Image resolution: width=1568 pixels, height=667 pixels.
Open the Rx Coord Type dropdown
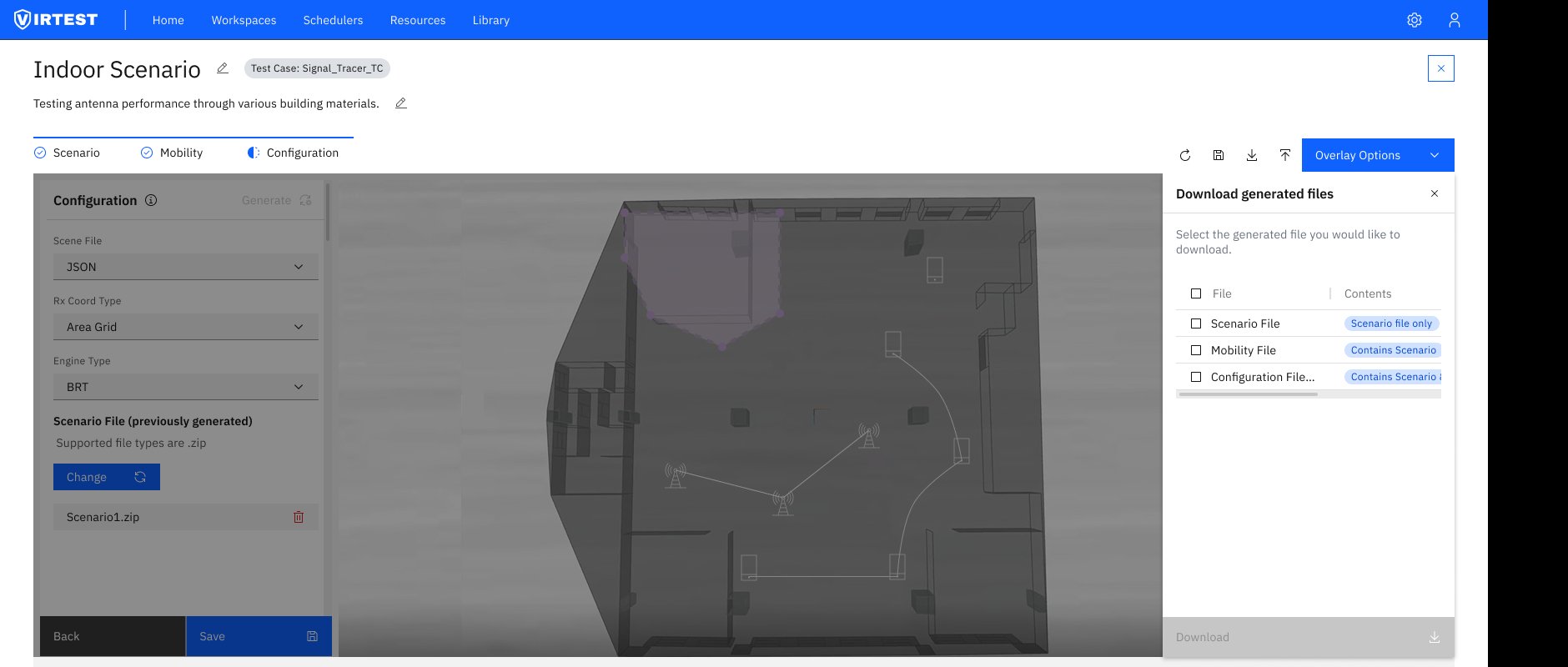point(186,327)
